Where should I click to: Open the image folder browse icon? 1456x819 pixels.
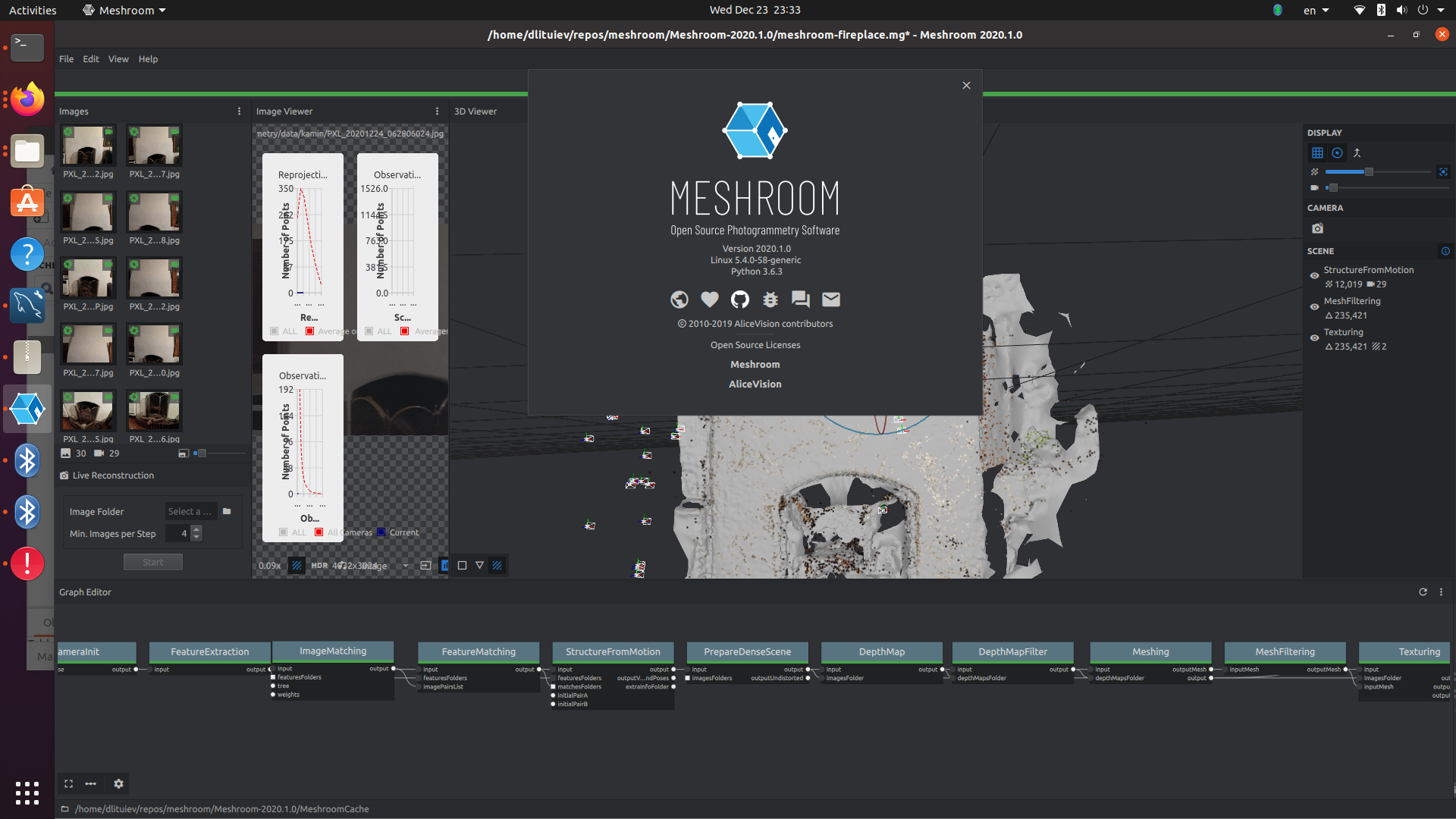click(x=227, y=512)
